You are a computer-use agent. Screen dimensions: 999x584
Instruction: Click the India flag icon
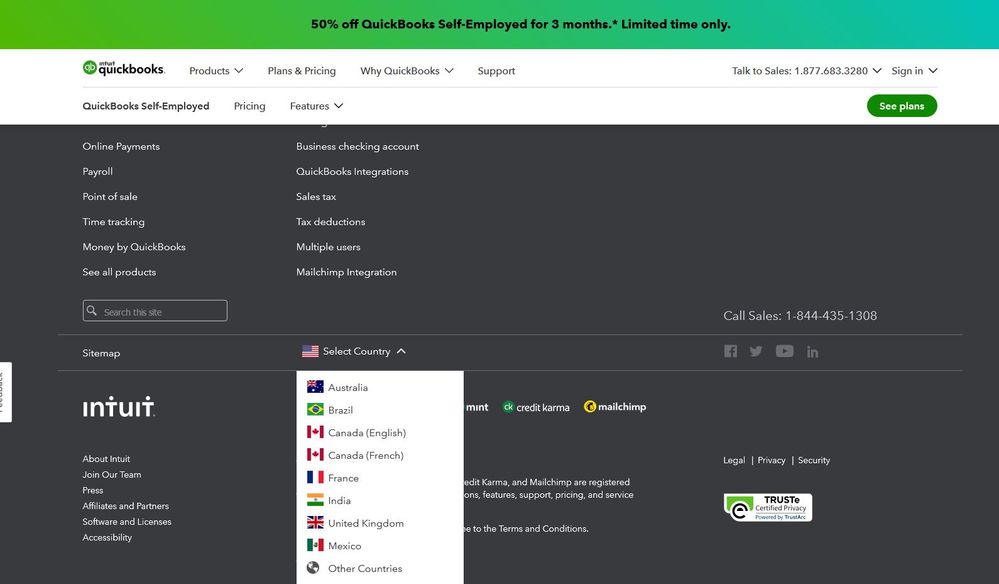point(315,500)
